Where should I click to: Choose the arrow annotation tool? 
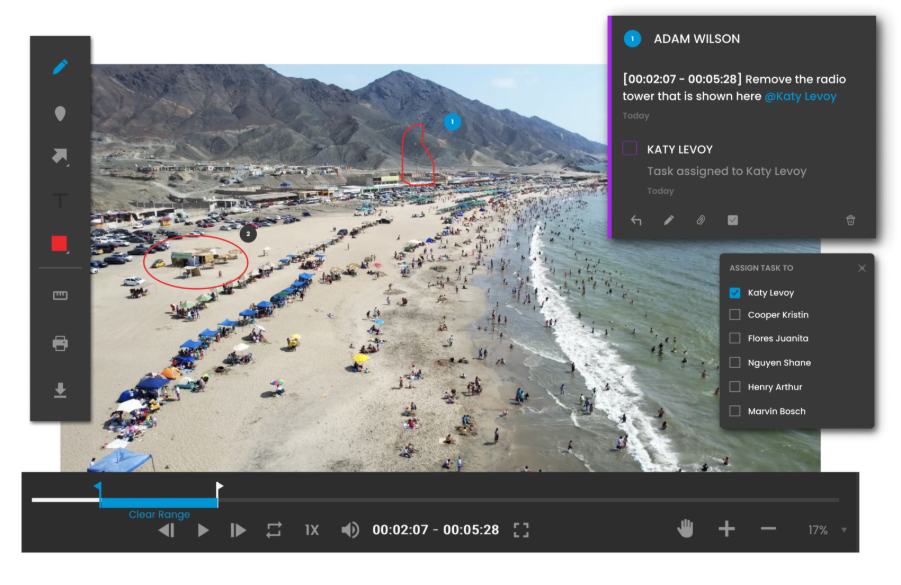(60, 157)
